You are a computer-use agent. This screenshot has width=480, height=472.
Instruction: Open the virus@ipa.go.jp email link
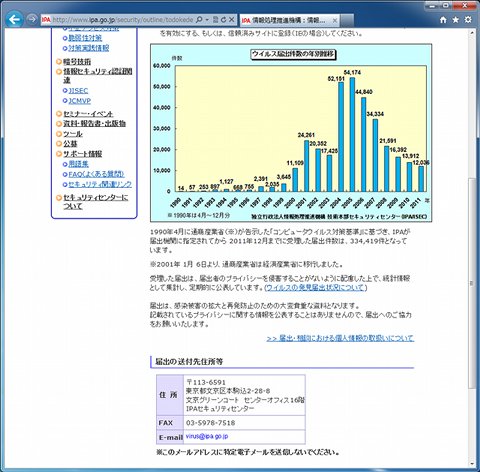pyautogui.click(x=207, y=436)
